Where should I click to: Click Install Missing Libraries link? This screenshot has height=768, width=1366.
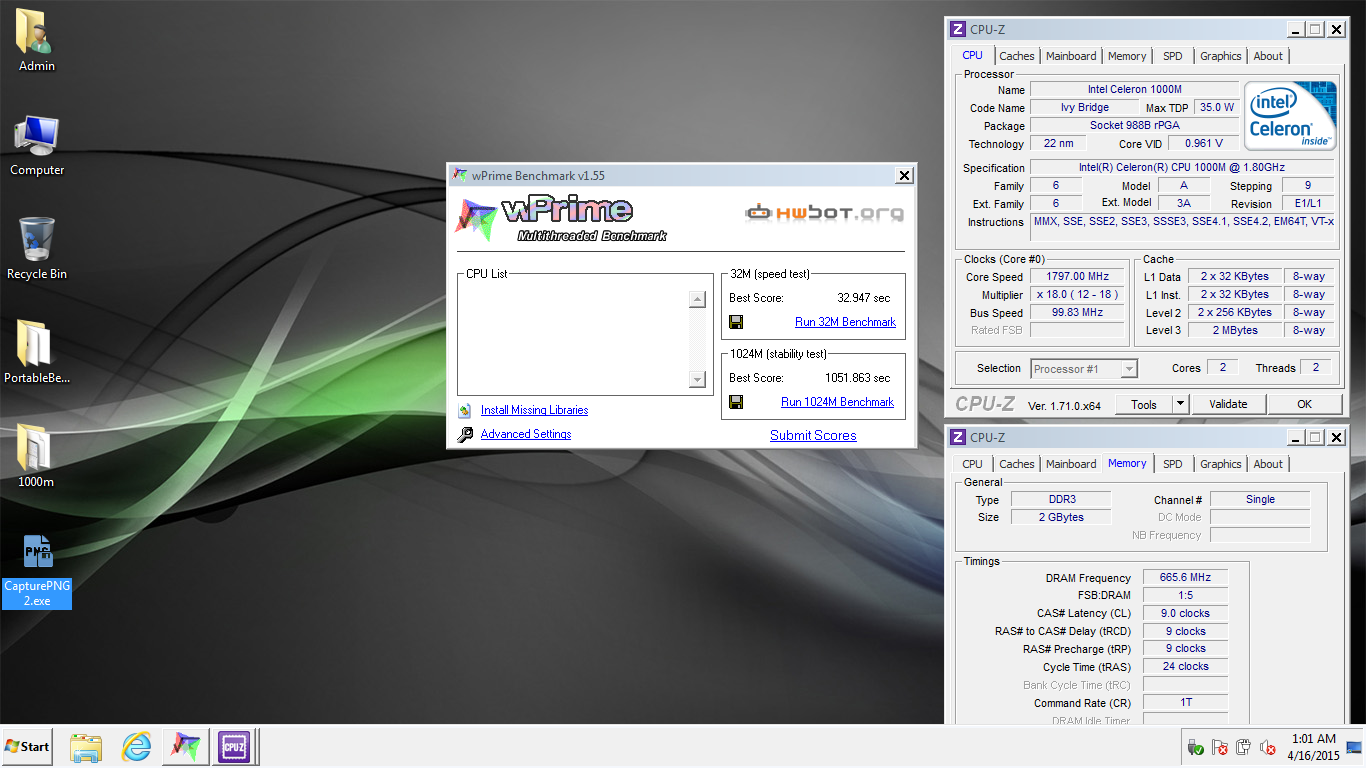pyautogui.click(x=534, y=410)
